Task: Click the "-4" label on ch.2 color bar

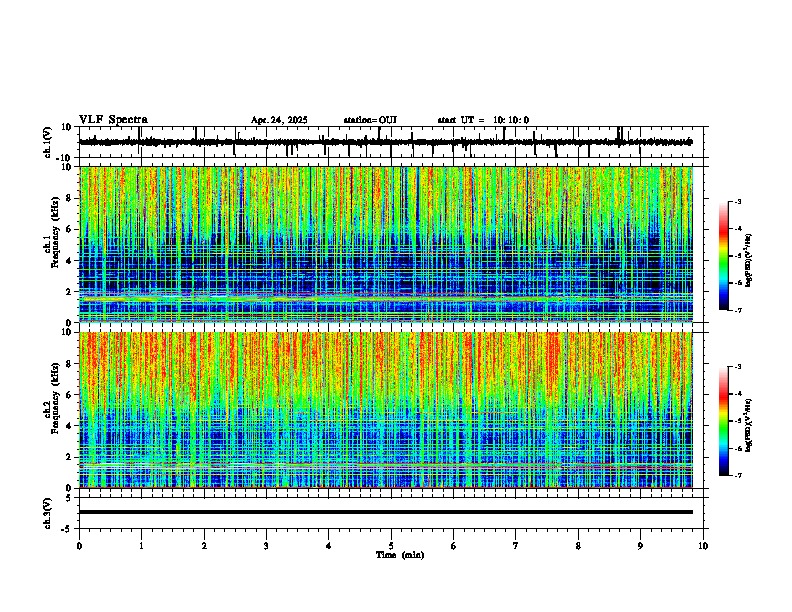Action: [737, 394]
